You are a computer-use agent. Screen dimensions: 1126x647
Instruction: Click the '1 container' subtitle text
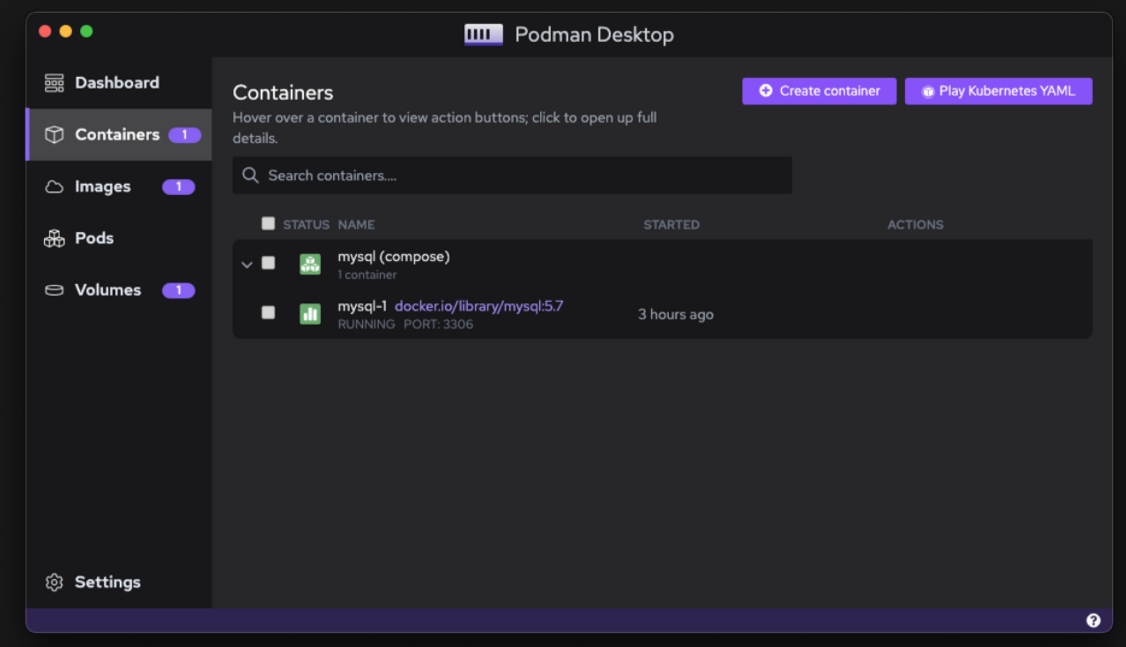(367, 275)
